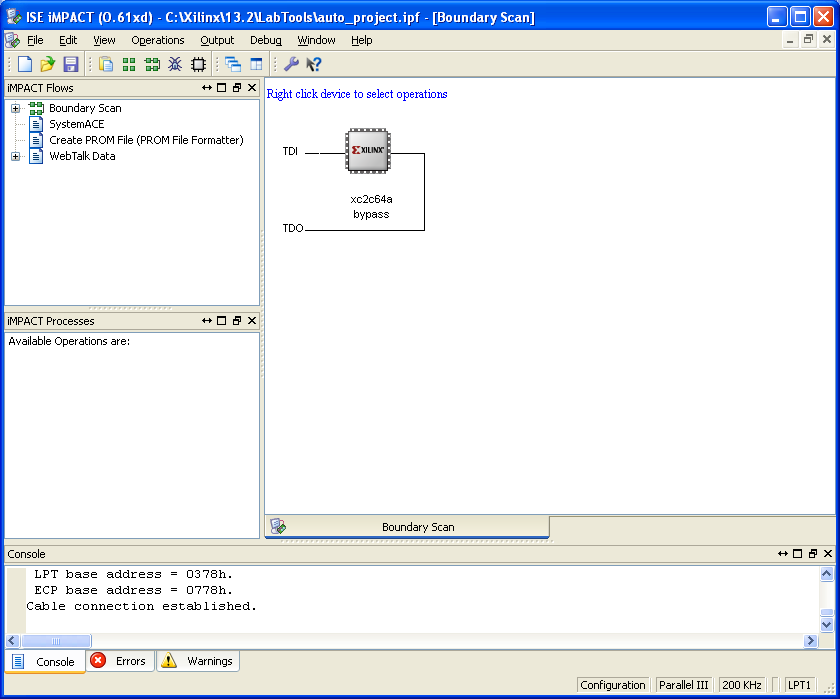Click the xc2c64a device label
The image size is (840, 699).
371,199
